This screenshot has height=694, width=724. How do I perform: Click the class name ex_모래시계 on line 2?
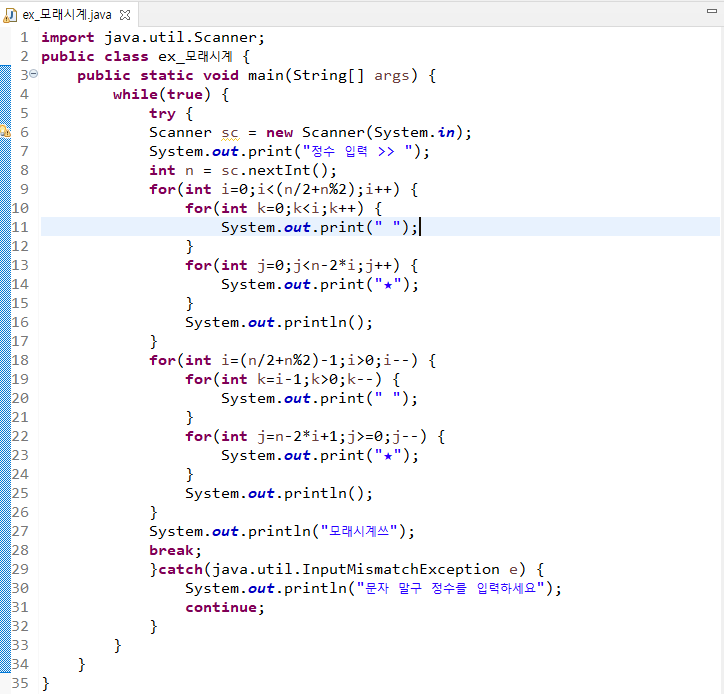pos(195,56)
